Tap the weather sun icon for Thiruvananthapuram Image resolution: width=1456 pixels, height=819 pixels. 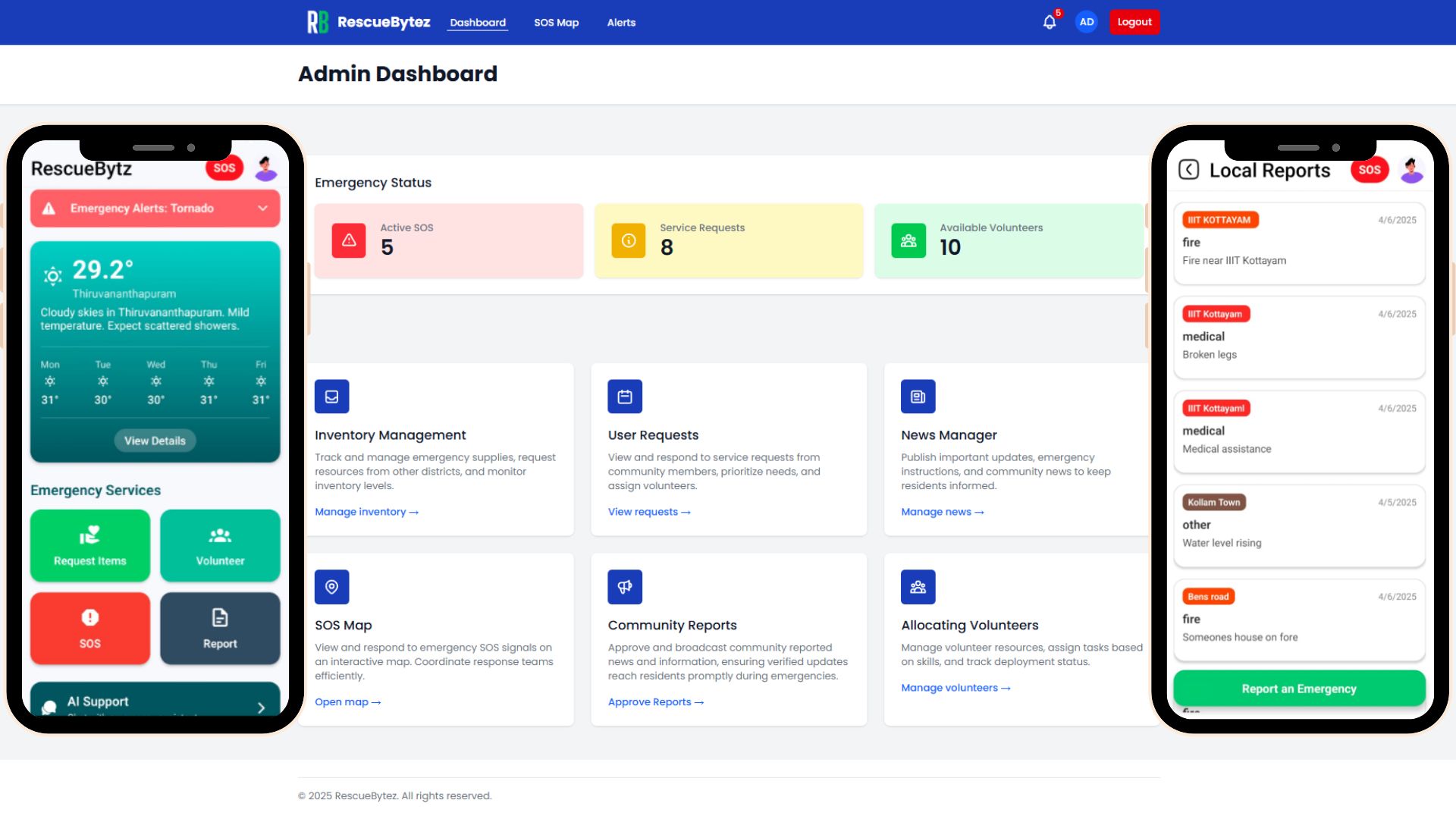[52, 274]
